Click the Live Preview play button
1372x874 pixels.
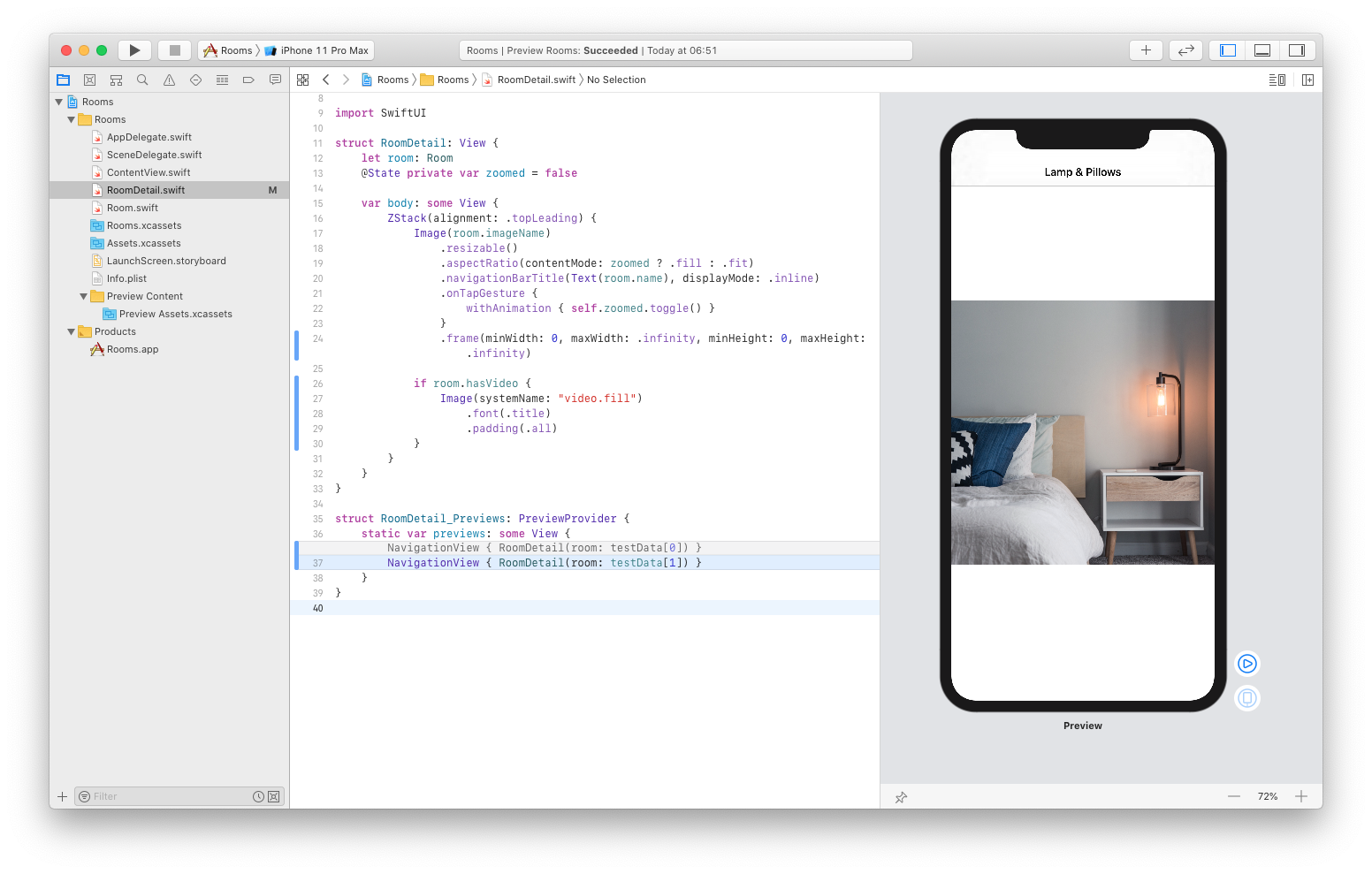tap(1247, 664)
